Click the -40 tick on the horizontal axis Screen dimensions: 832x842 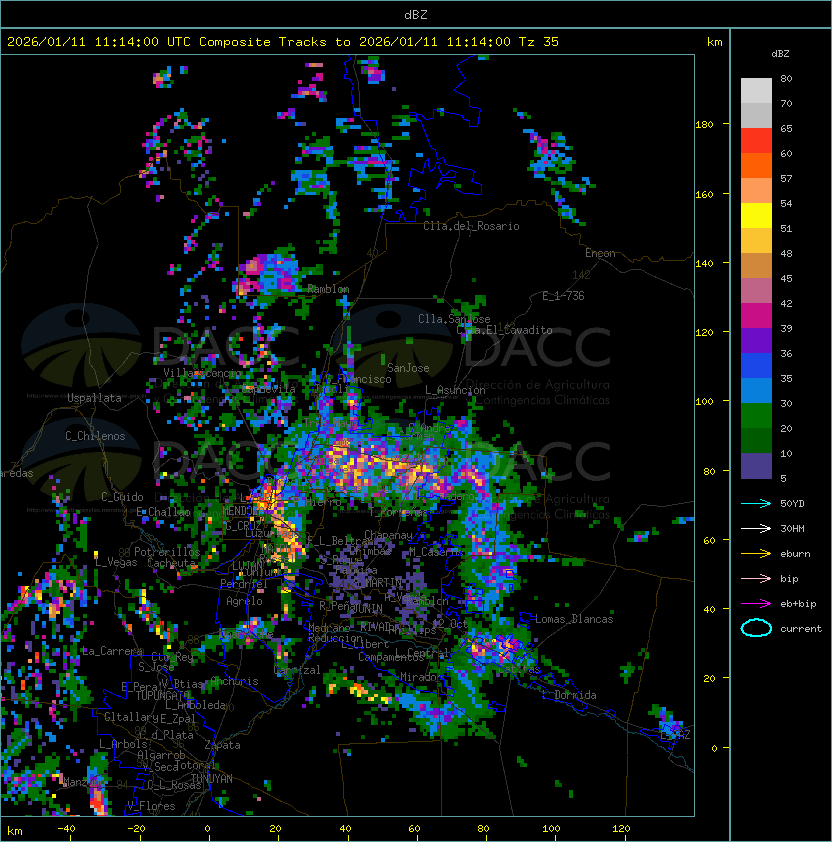pyautogui.click(x=66, y=829)
